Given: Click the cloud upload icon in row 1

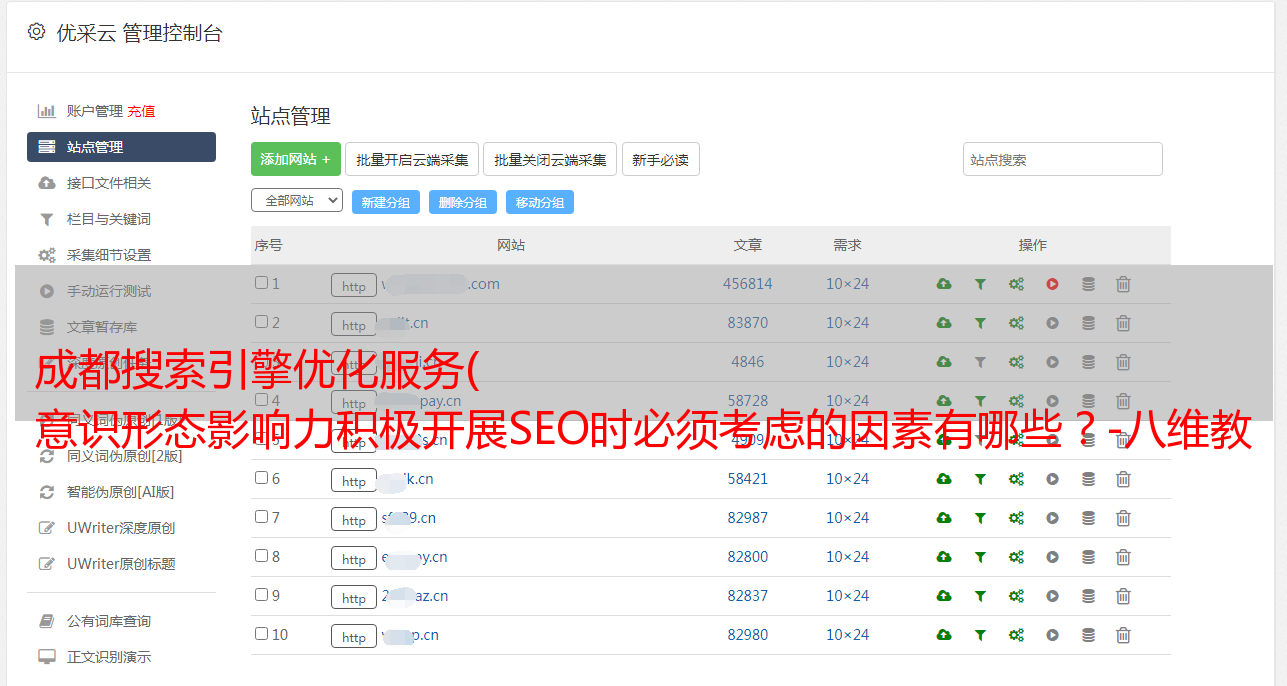Looking at the screenshot, I should click(x=944, y=284).
